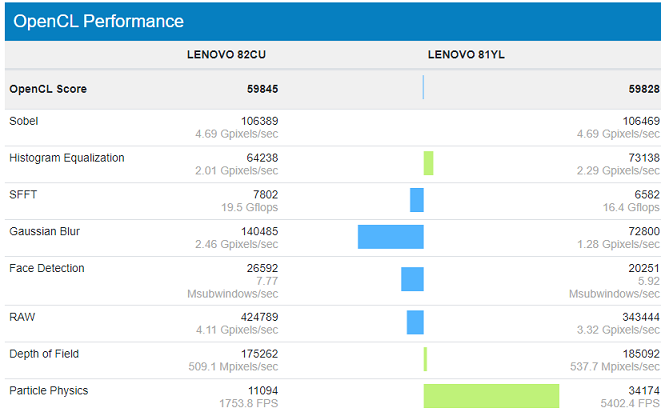
Task: Click the Sobel row label
Action: point(24,121)
